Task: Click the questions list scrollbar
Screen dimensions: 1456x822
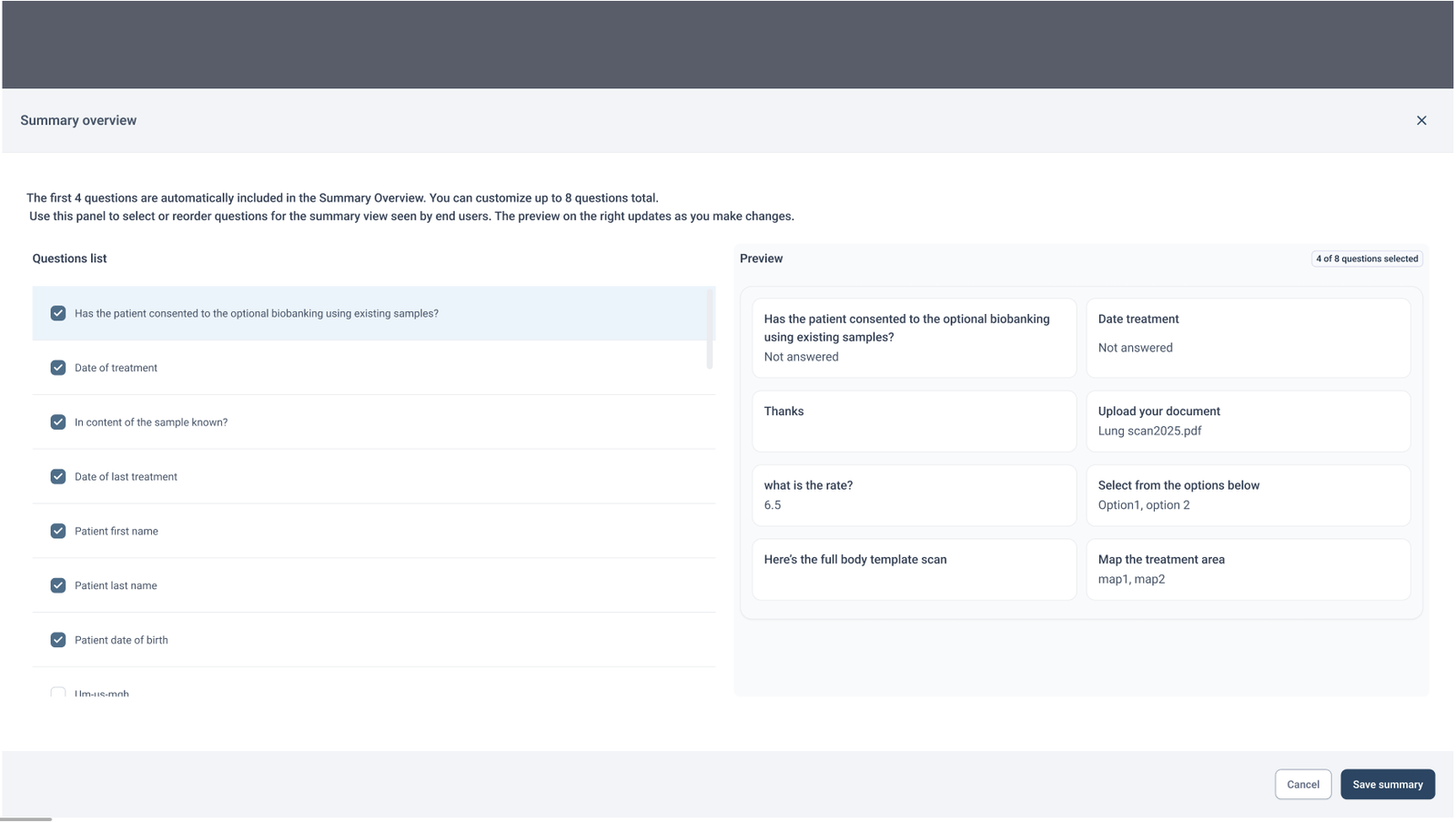Action: tap(710, 329)
